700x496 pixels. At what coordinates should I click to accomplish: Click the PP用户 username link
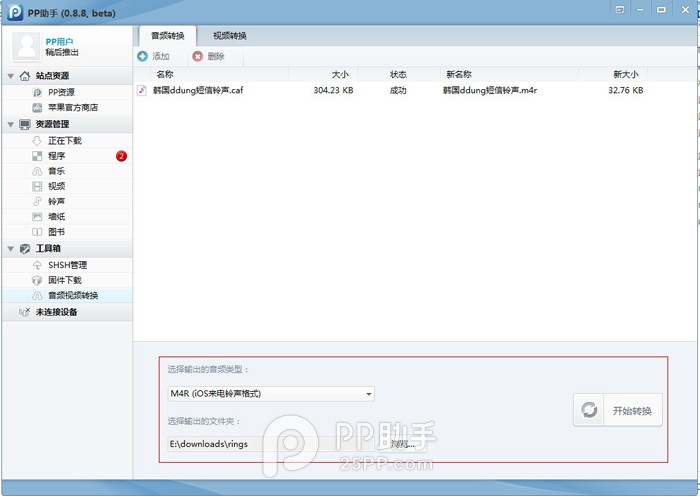pyautogui.click(x=59, y=42)
